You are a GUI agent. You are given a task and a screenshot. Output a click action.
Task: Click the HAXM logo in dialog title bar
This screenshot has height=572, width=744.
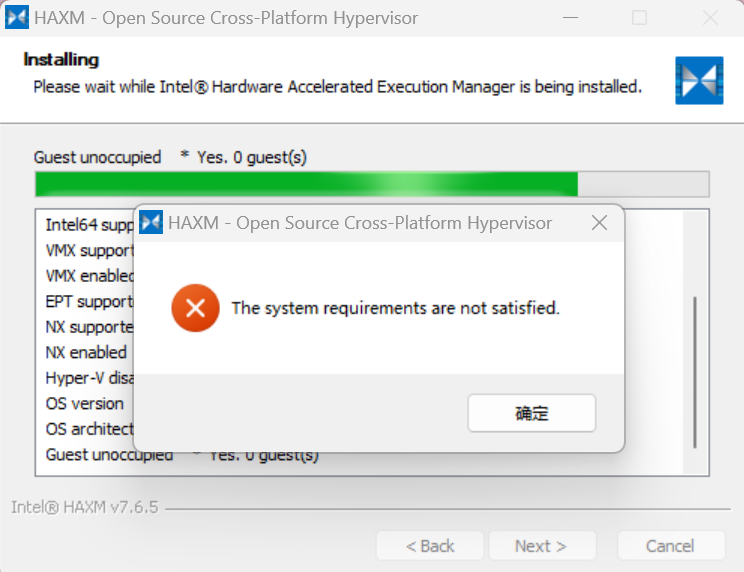point(151,222)
